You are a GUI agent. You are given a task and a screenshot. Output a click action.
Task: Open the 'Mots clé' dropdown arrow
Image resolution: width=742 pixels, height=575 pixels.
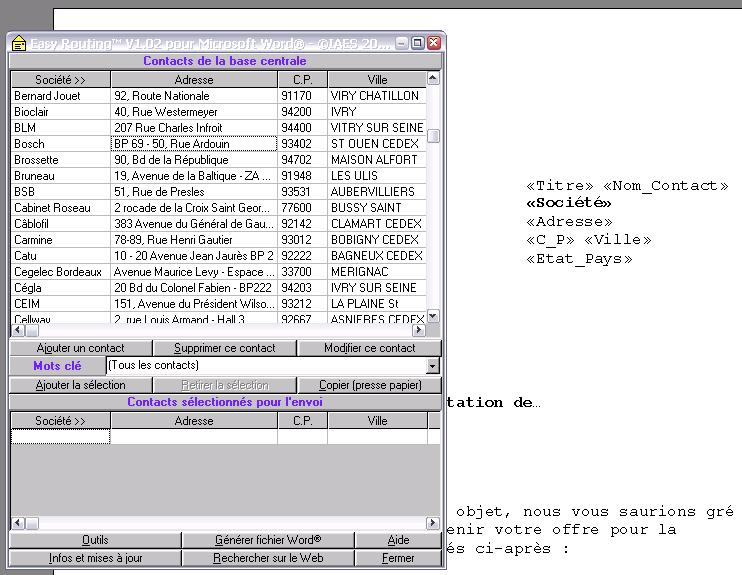click(432, 366)
